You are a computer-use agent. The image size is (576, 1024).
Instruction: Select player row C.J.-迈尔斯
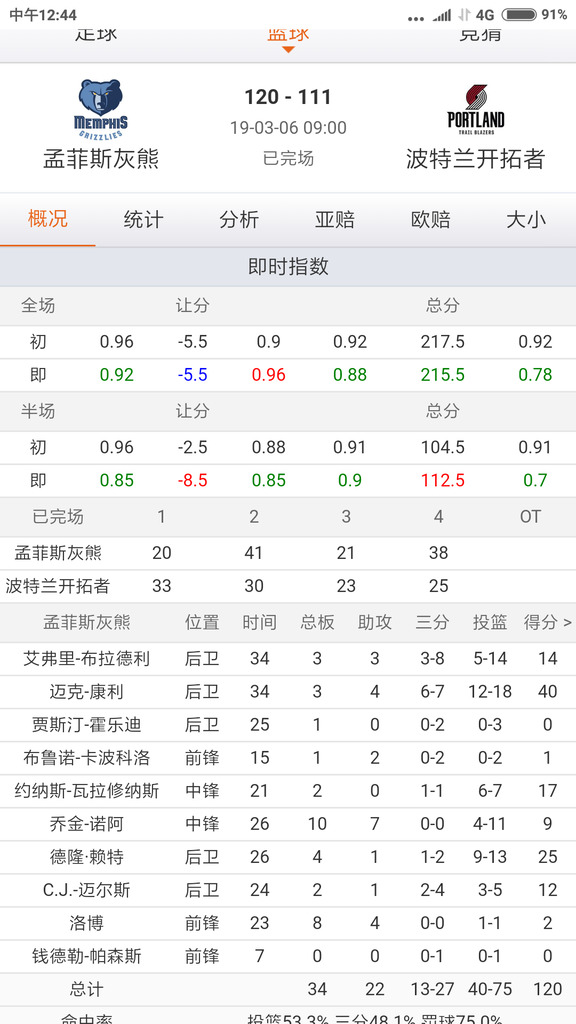coord(288,891)
